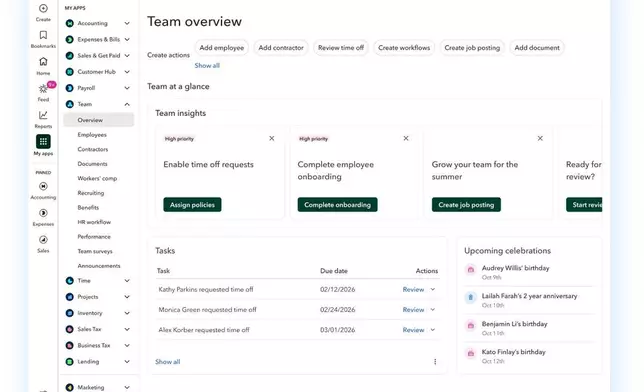
Task: Click the Accounting app icon in My Apps
Action: pyautogui.click(x=70, y=23)
